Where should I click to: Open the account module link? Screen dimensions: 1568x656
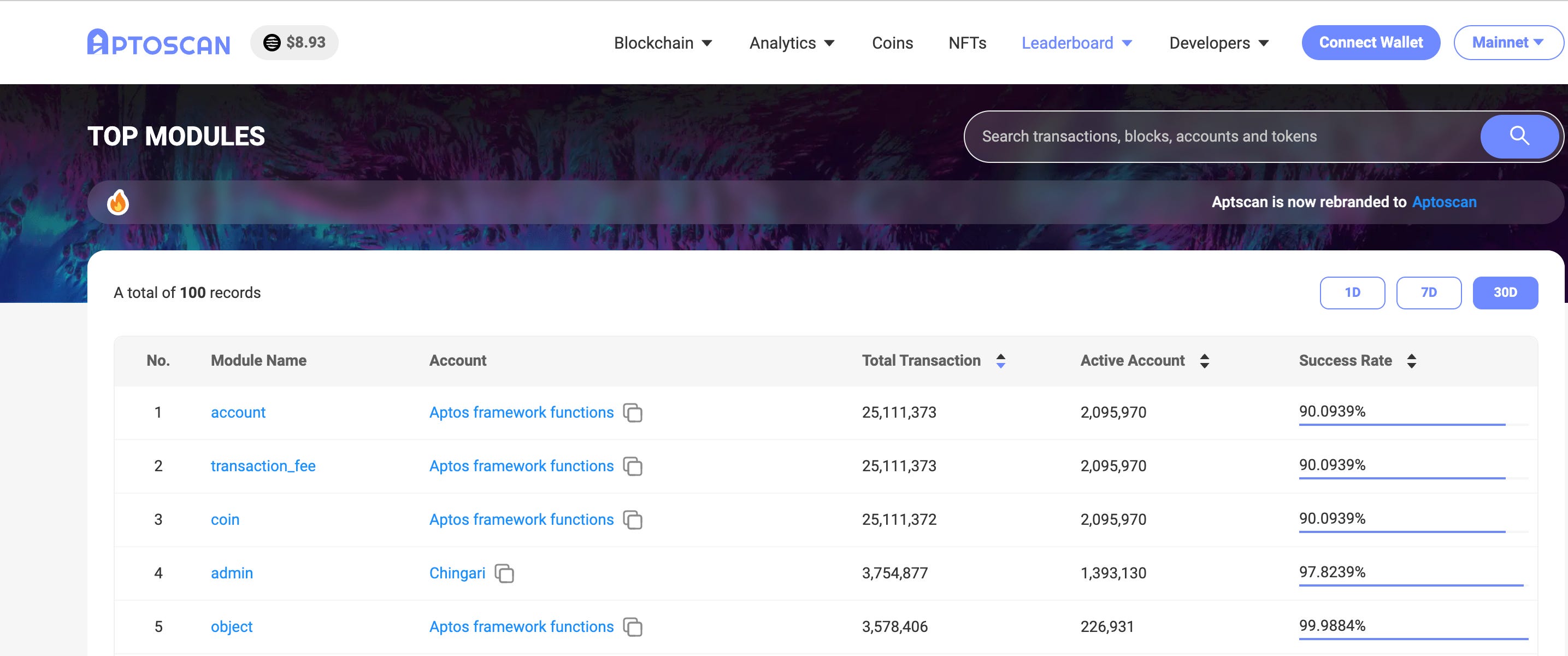(238, 412)
